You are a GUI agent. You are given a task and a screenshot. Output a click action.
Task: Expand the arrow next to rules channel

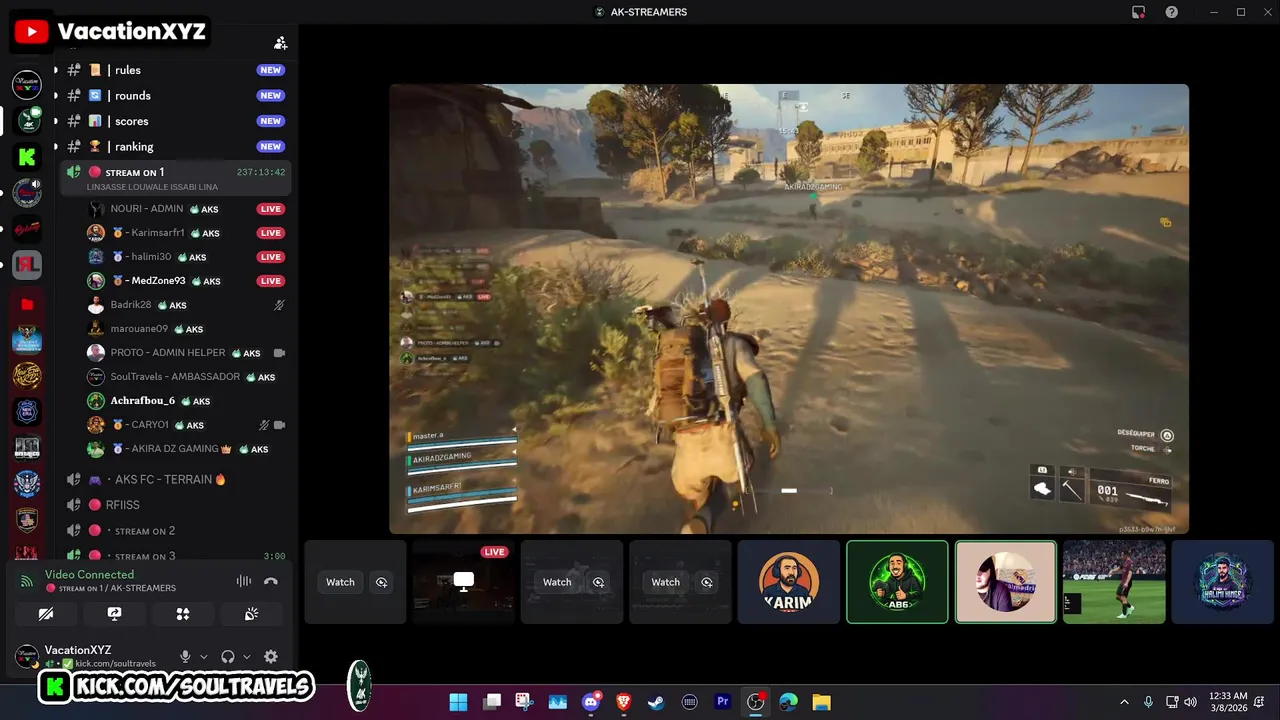coord(55,70)
